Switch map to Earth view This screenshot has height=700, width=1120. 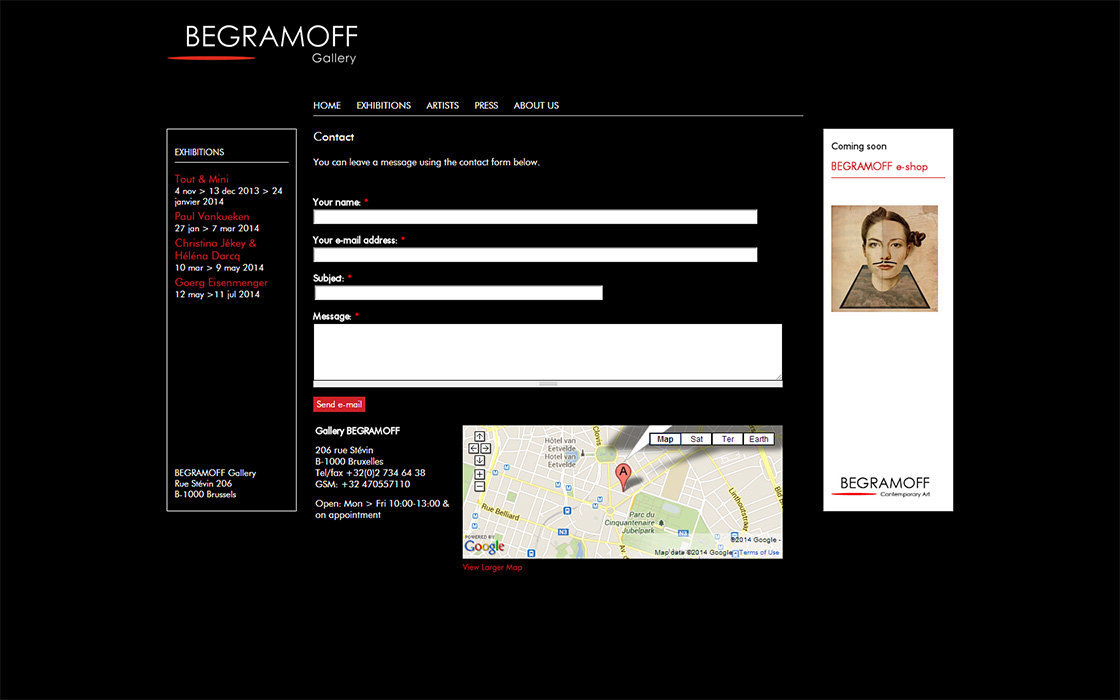[759, 439]
